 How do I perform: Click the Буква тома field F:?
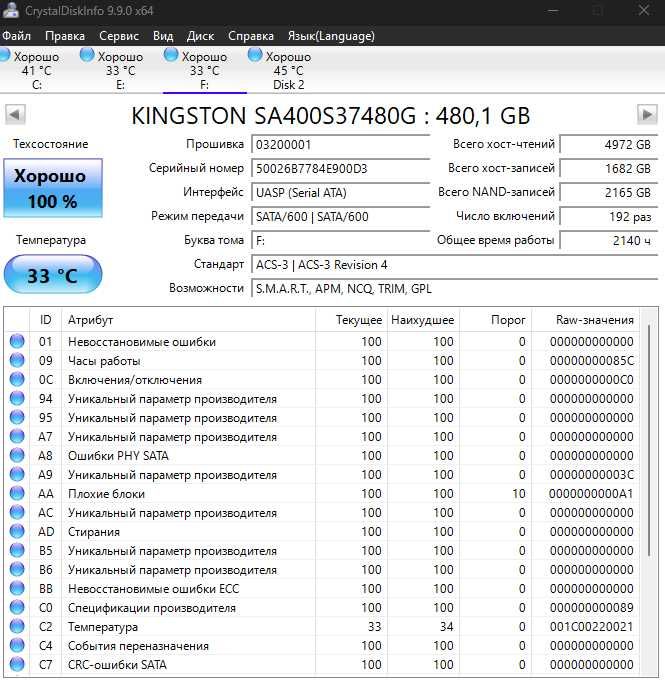tap(341, 240)
